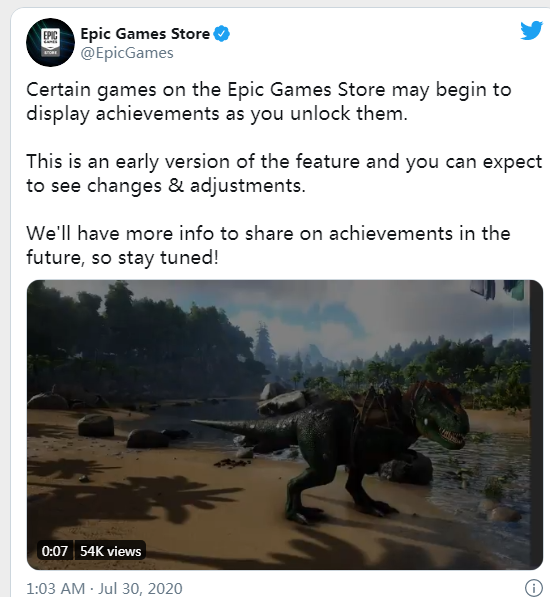This screenshot has width=550, height=597.
Task: Click the 'Certain games on the Epic' paragraph
Action: point(269,102)
